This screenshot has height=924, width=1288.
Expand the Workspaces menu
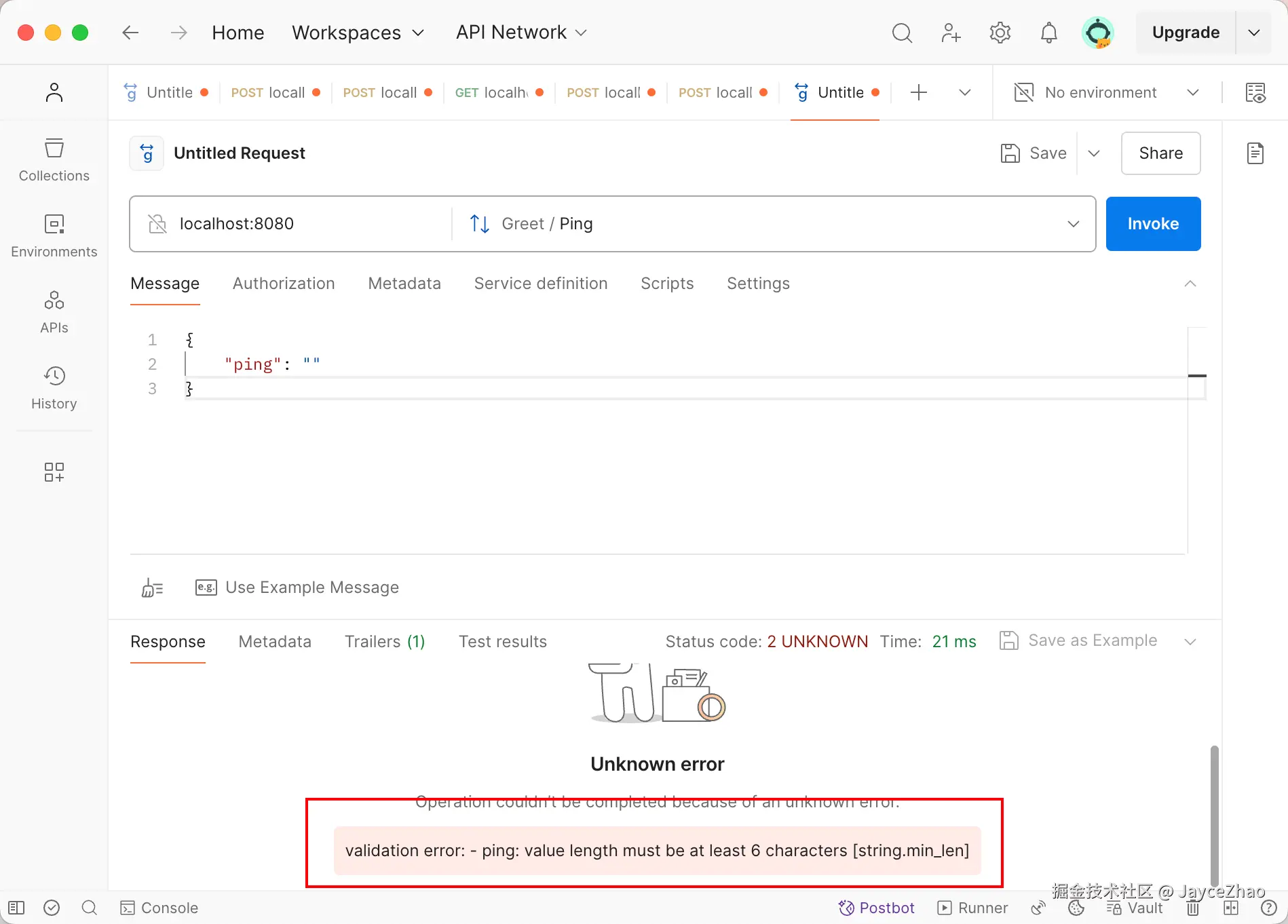[x=358, y=33]
